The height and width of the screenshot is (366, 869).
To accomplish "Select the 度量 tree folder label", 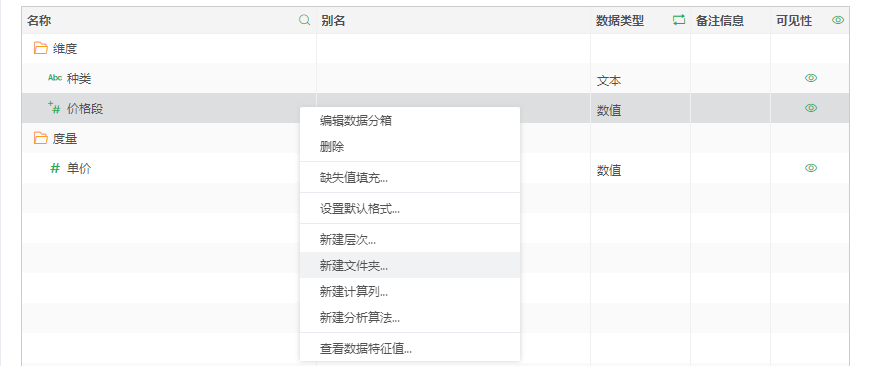I will 65,139.
